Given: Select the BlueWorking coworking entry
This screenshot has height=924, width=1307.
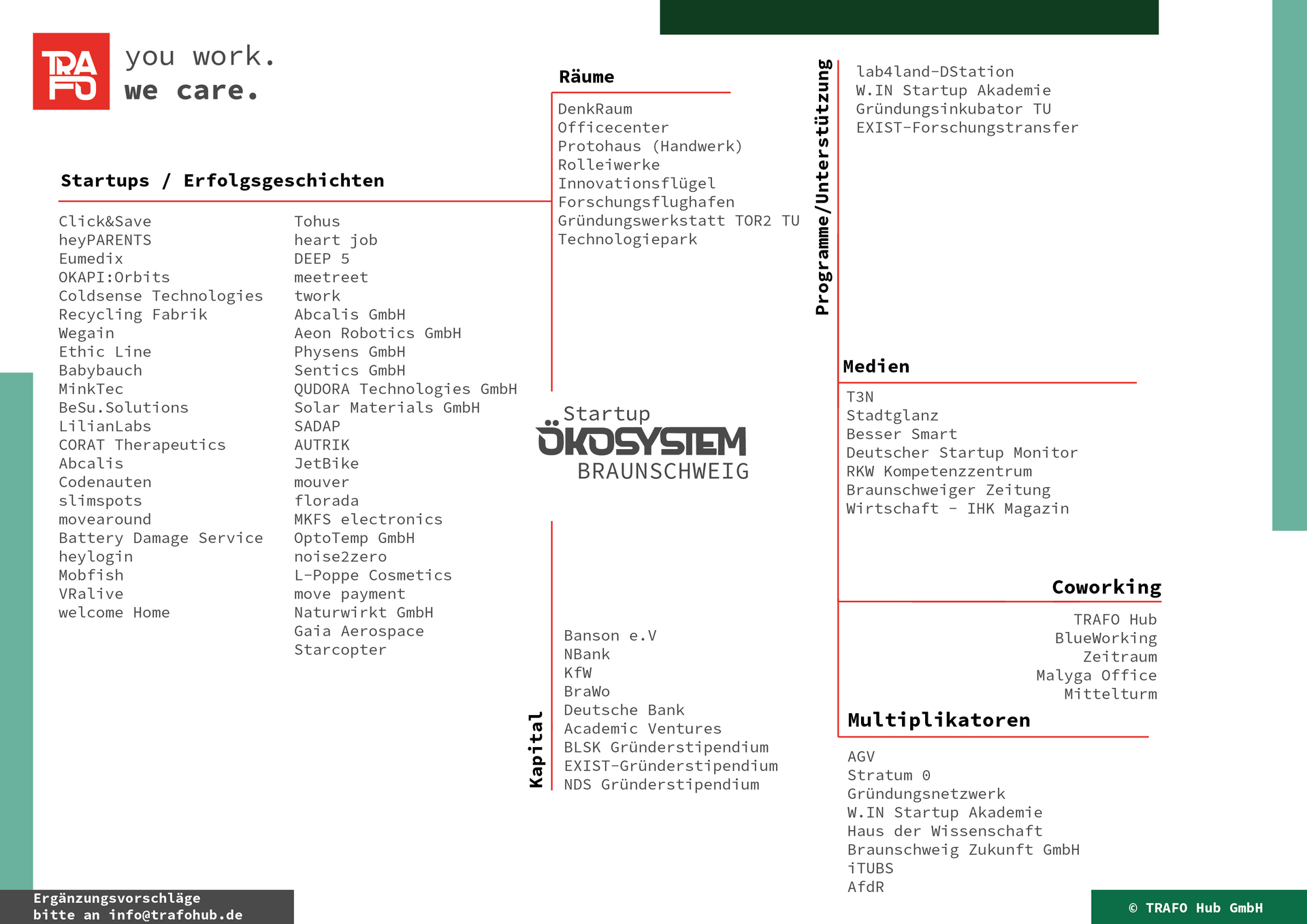Looking at the screenshot, I should tap(1106, 638).
